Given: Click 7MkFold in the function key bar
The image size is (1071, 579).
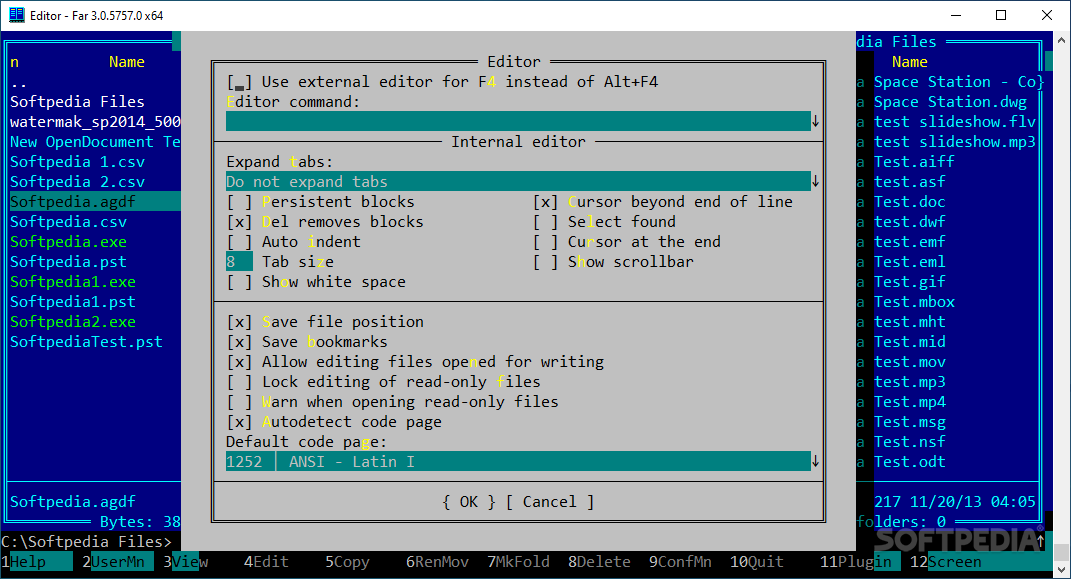Looking at the screenshot, I should (518, 562).
